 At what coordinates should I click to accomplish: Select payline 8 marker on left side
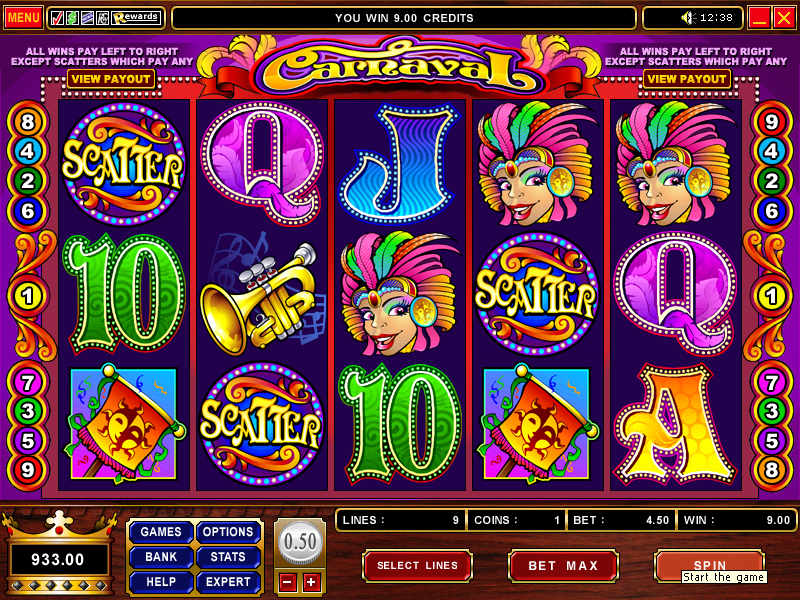28,122
